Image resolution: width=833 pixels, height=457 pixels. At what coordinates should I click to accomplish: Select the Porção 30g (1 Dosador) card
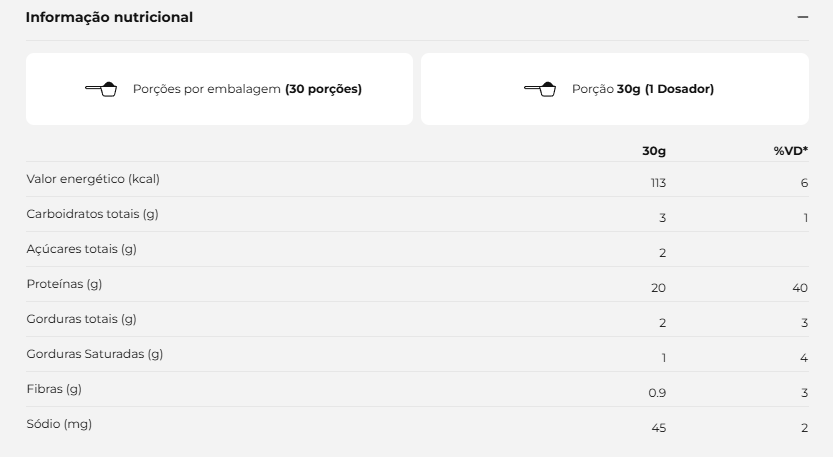[x=615, y=89]
